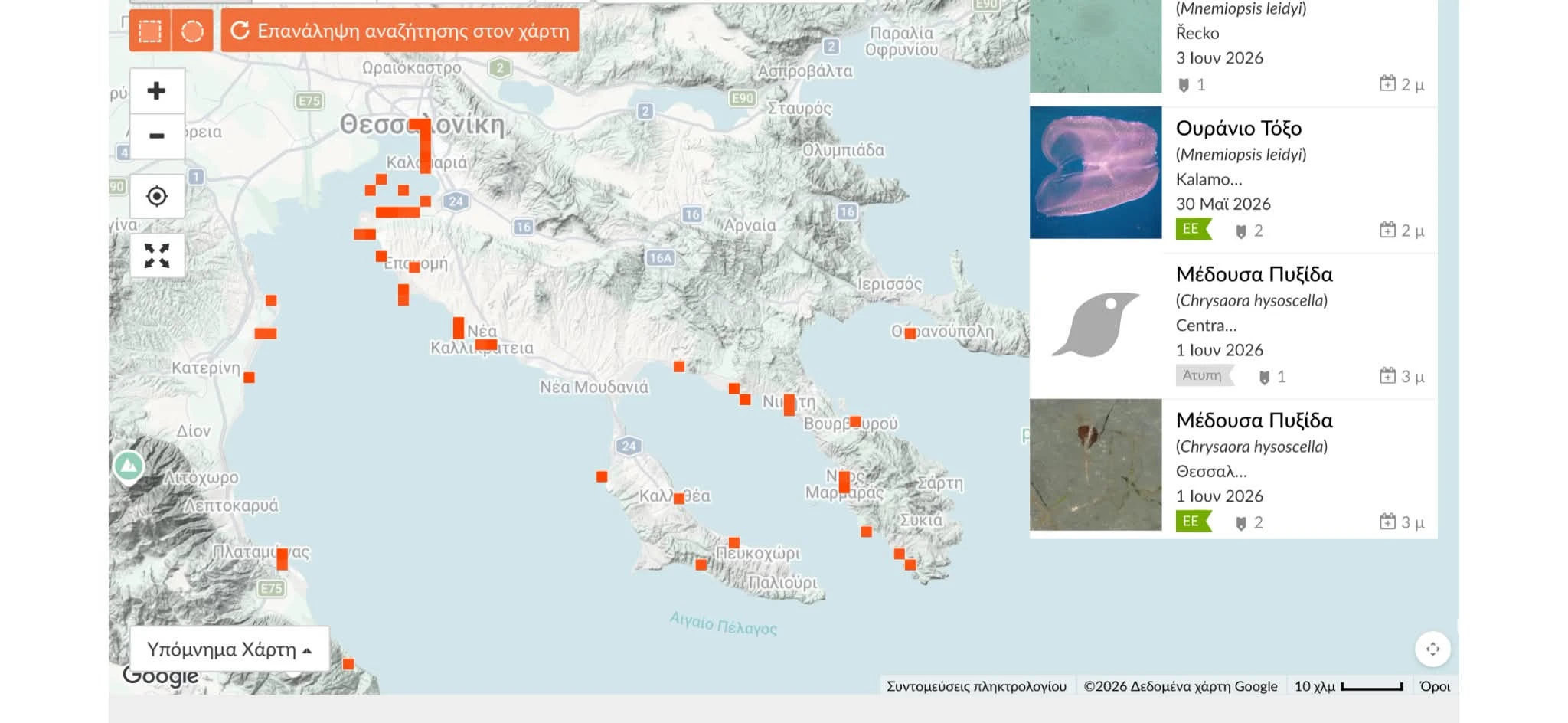Click identifications icon in Řecko card
This screenshot has height=723, width=1568.
tap(1184, 85)
